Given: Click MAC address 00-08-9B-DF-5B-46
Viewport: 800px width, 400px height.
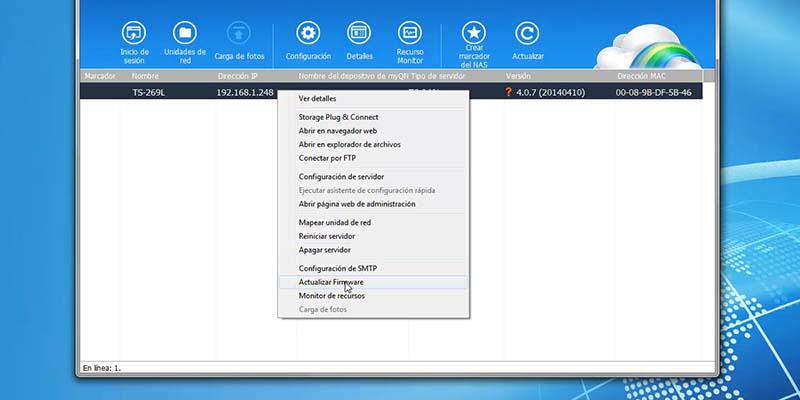Looking at the screenshot, I should (x=654, y=92).
